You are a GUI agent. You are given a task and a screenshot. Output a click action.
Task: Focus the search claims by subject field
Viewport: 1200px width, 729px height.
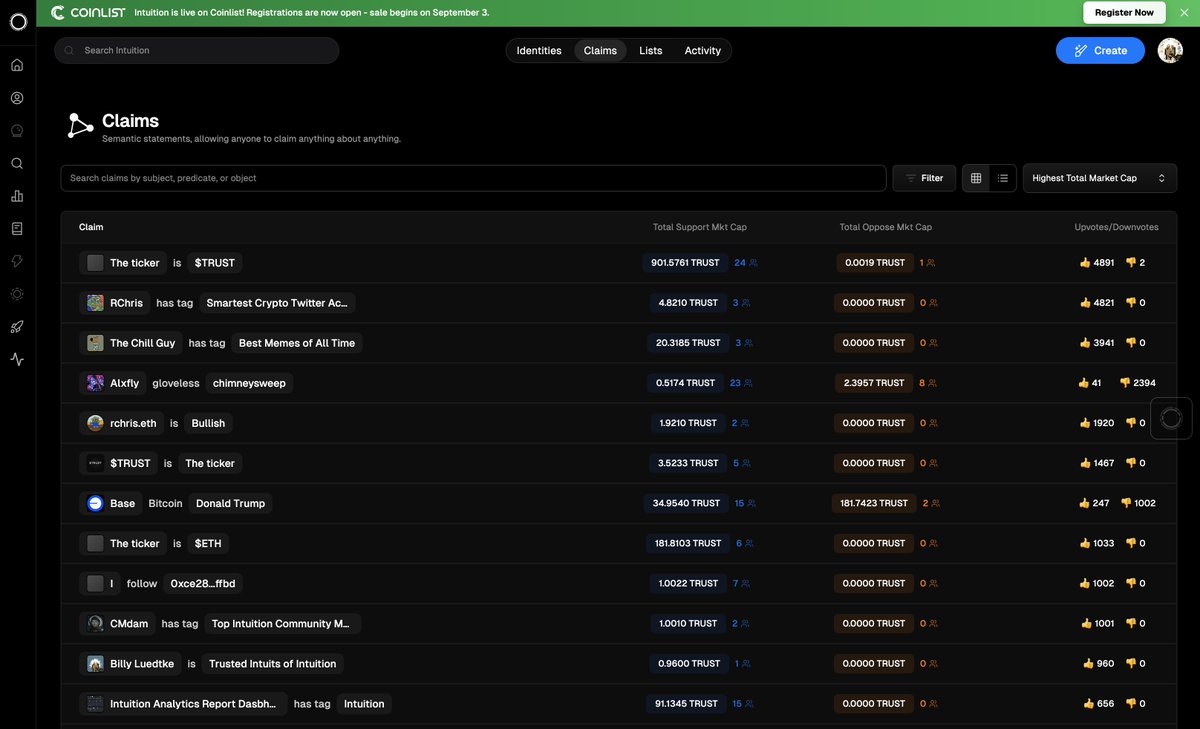click(473, 178)
